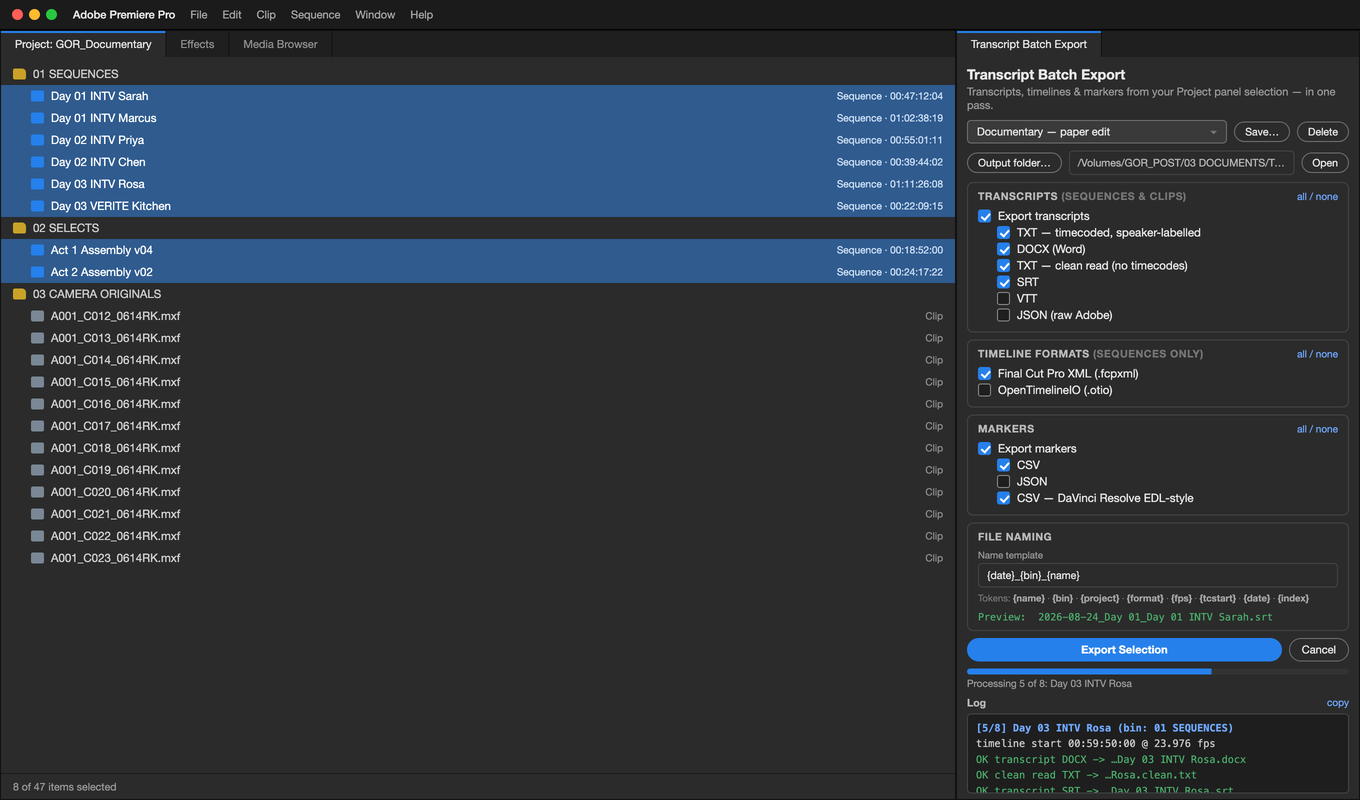Image resolution: width=1360 pixels, height=800 pixels.
Task: Click A001_C017_0614RK.mxf clip icon
Action: [x=37, y=426]
